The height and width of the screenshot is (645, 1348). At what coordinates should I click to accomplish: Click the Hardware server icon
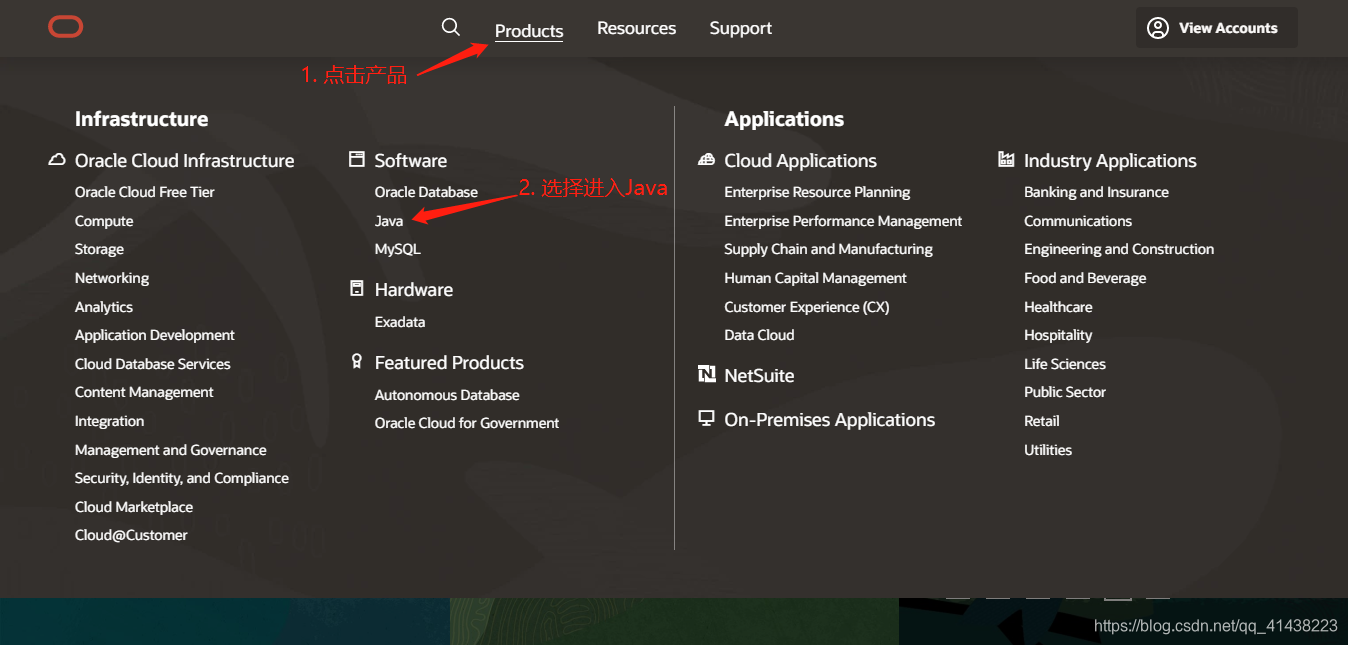(x=357, y=289)
